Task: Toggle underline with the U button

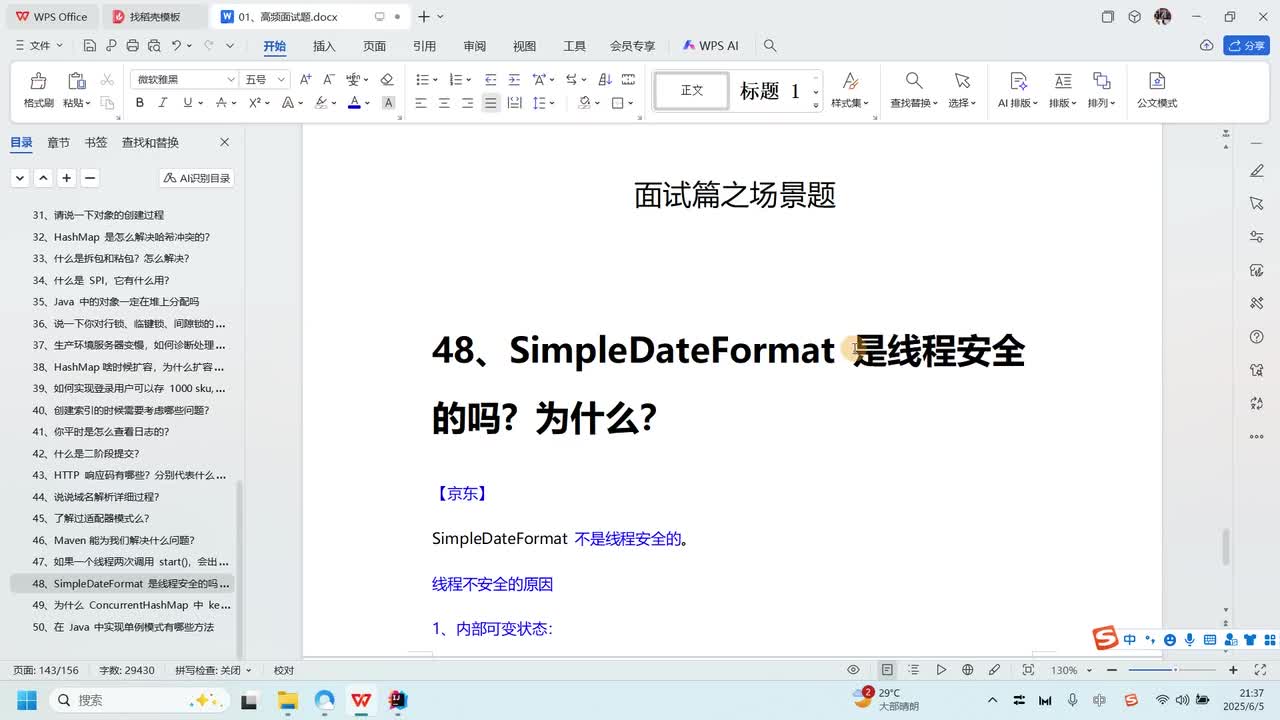Action: (x=187, y=103)
